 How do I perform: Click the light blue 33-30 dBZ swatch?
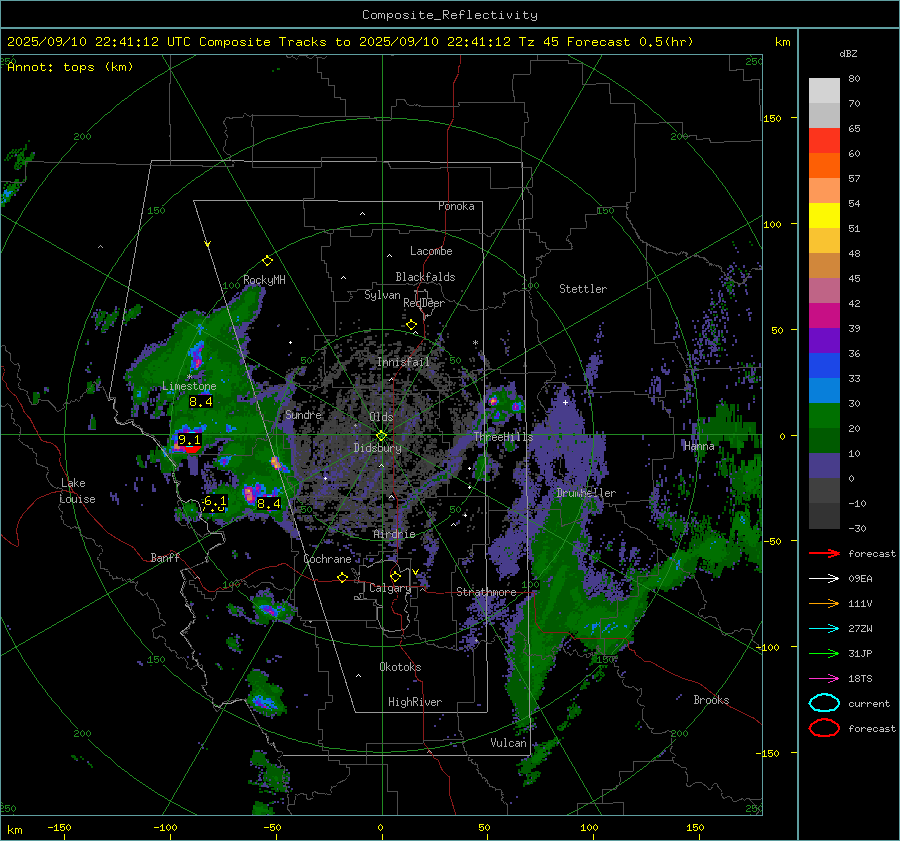point(824,390)
